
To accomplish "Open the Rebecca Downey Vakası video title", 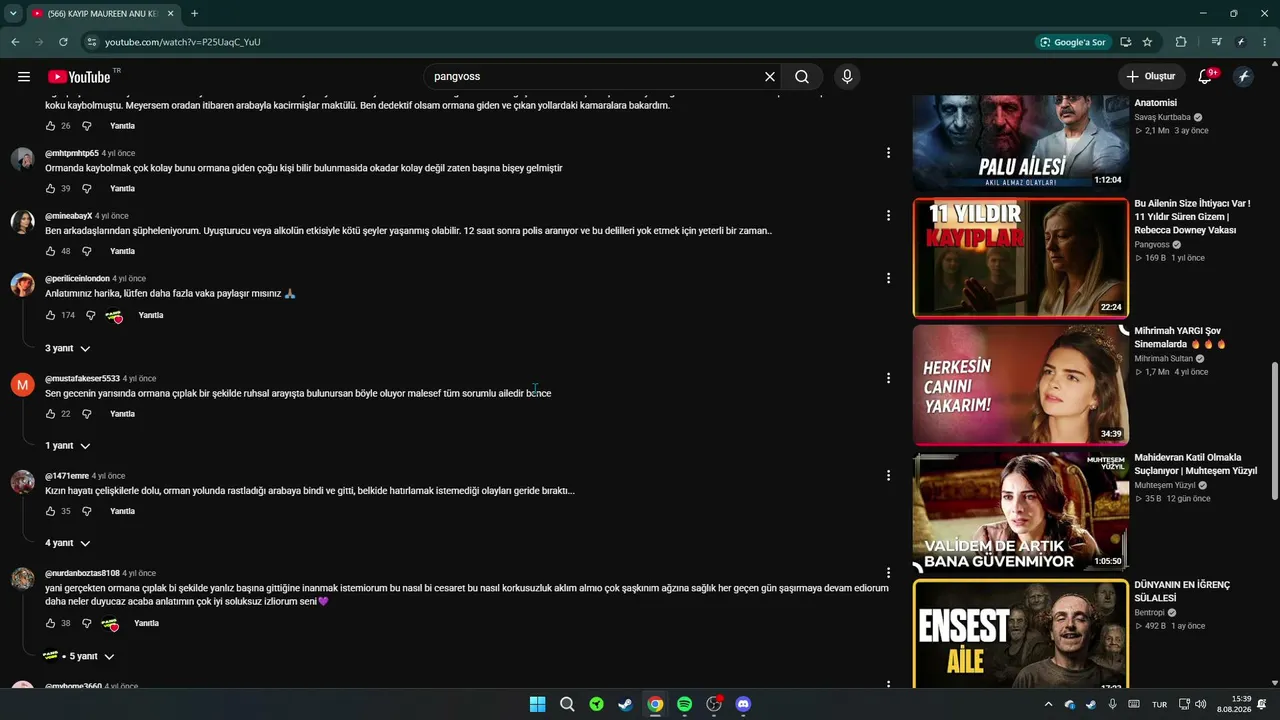I will [1192, 217].
